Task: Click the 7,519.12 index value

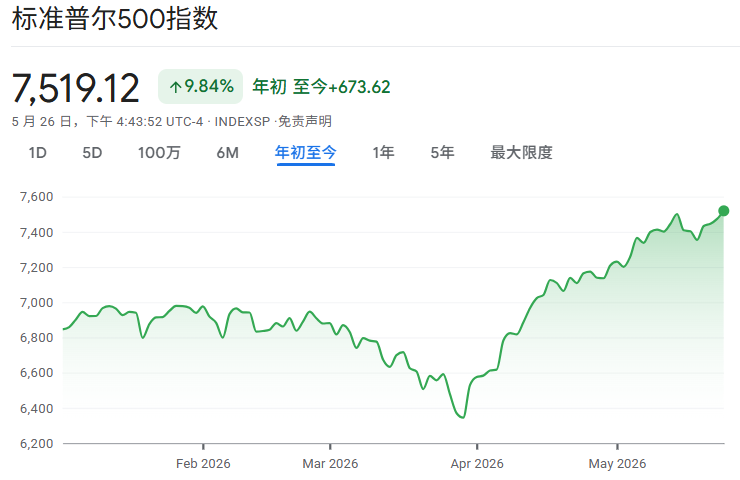Action: tap(76, 88)
